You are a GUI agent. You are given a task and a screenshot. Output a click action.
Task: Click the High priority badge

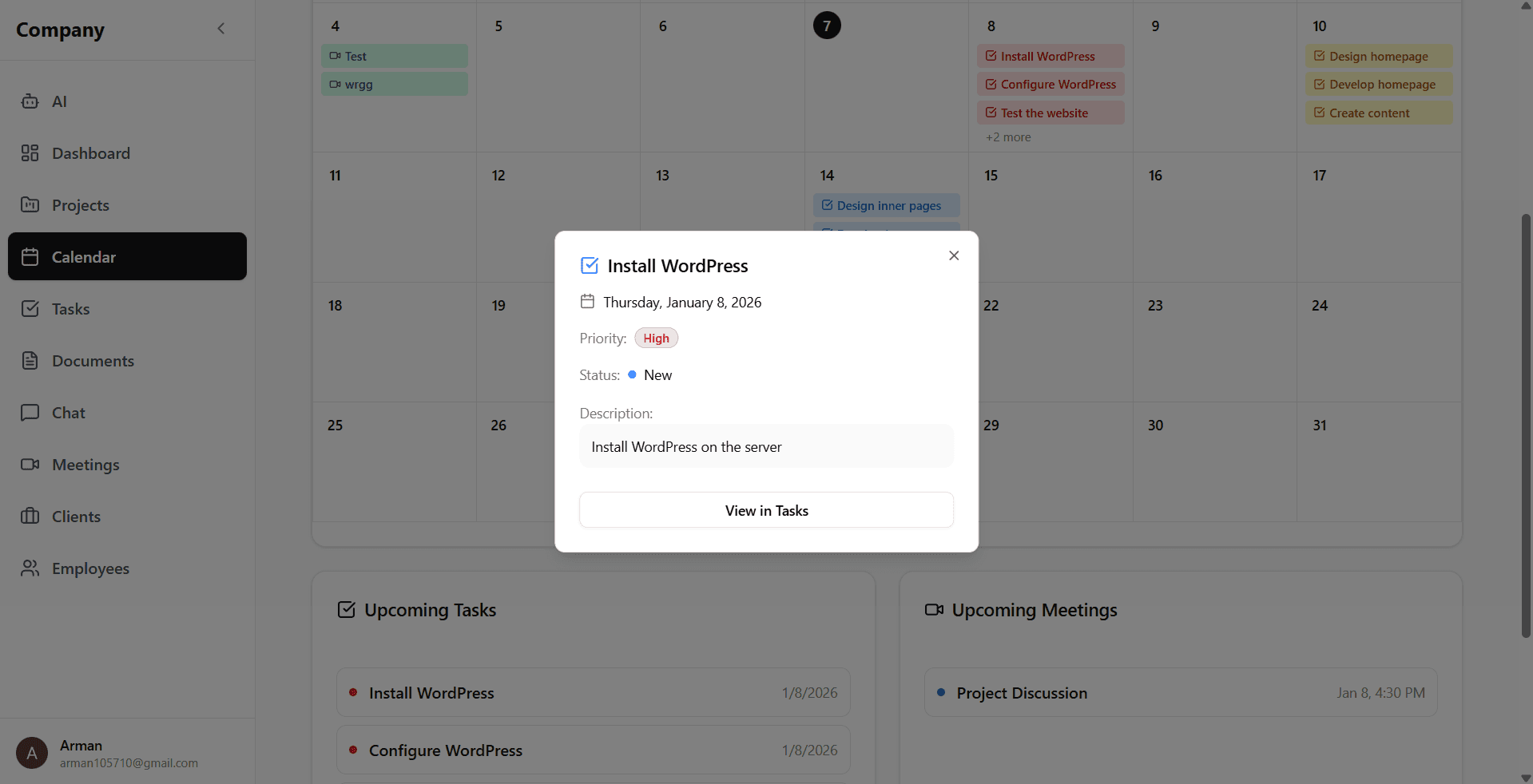(655, 338)
